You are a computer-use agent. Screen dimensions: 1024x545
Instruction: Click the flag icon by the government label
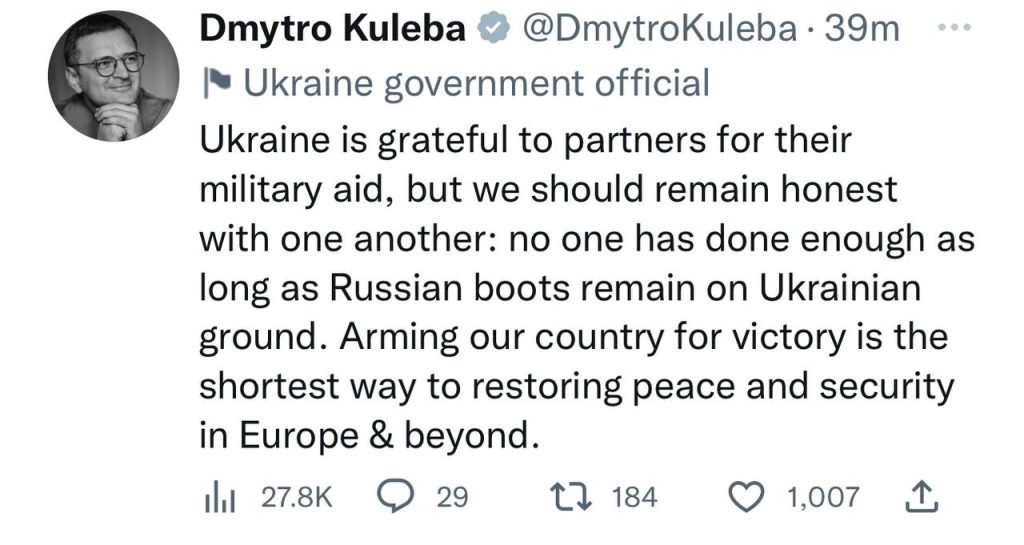[x=217, y=84]
